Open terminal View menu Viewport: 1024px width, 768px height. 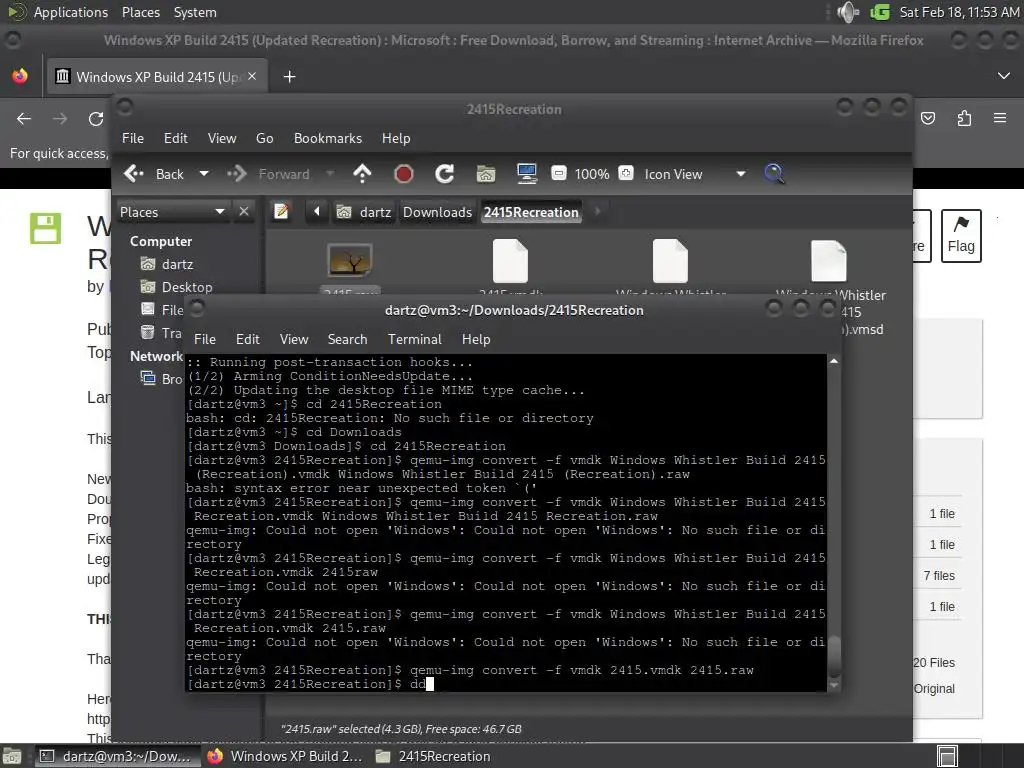coord(294,339)
